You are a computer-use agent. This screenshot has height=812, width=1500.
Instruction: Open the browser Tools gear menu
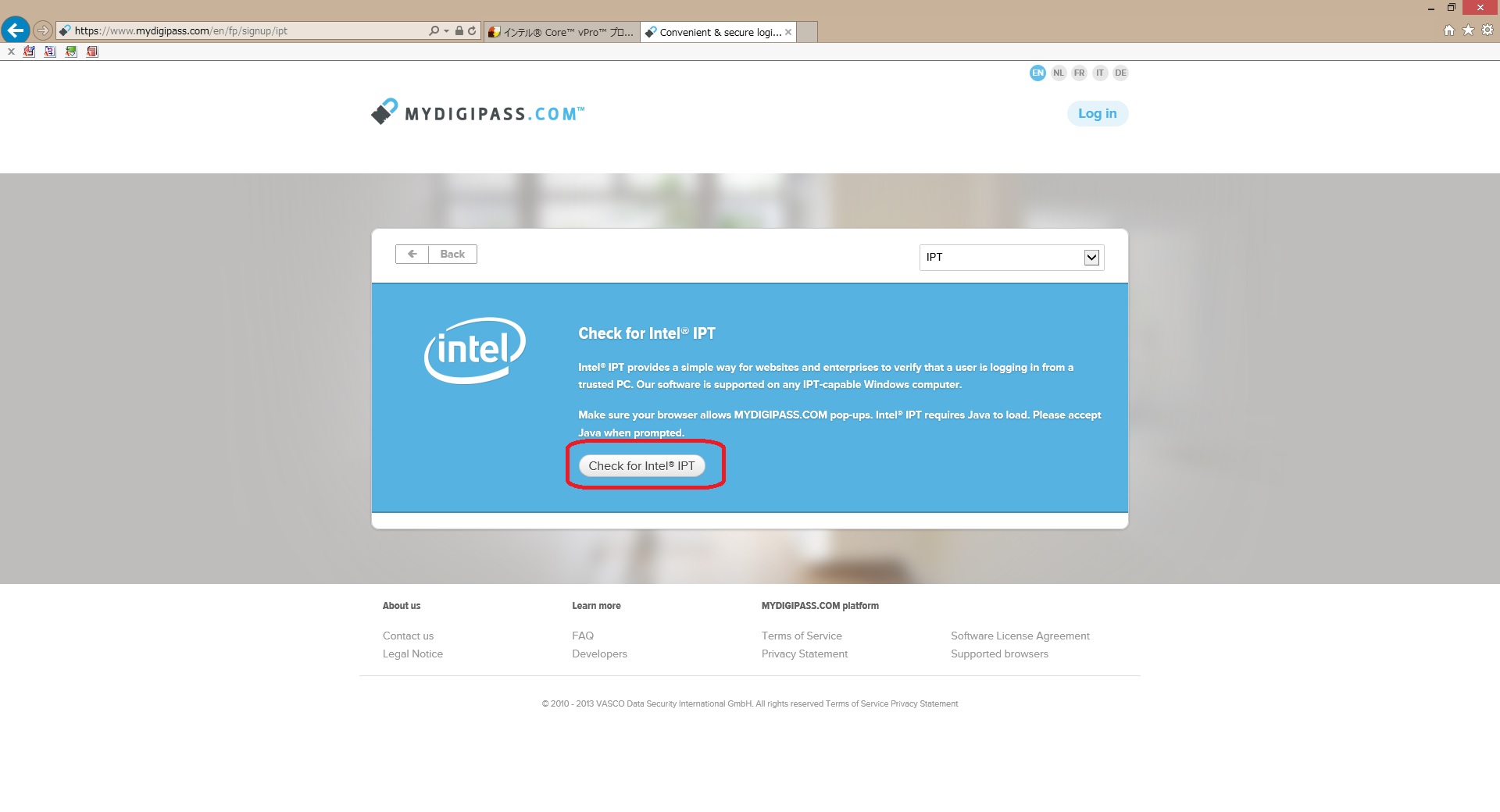(x=1487, y=30)
